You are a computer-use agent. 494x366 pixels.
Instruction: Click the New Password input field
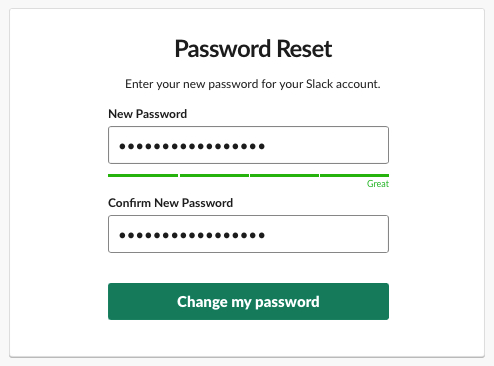[248, 145]
